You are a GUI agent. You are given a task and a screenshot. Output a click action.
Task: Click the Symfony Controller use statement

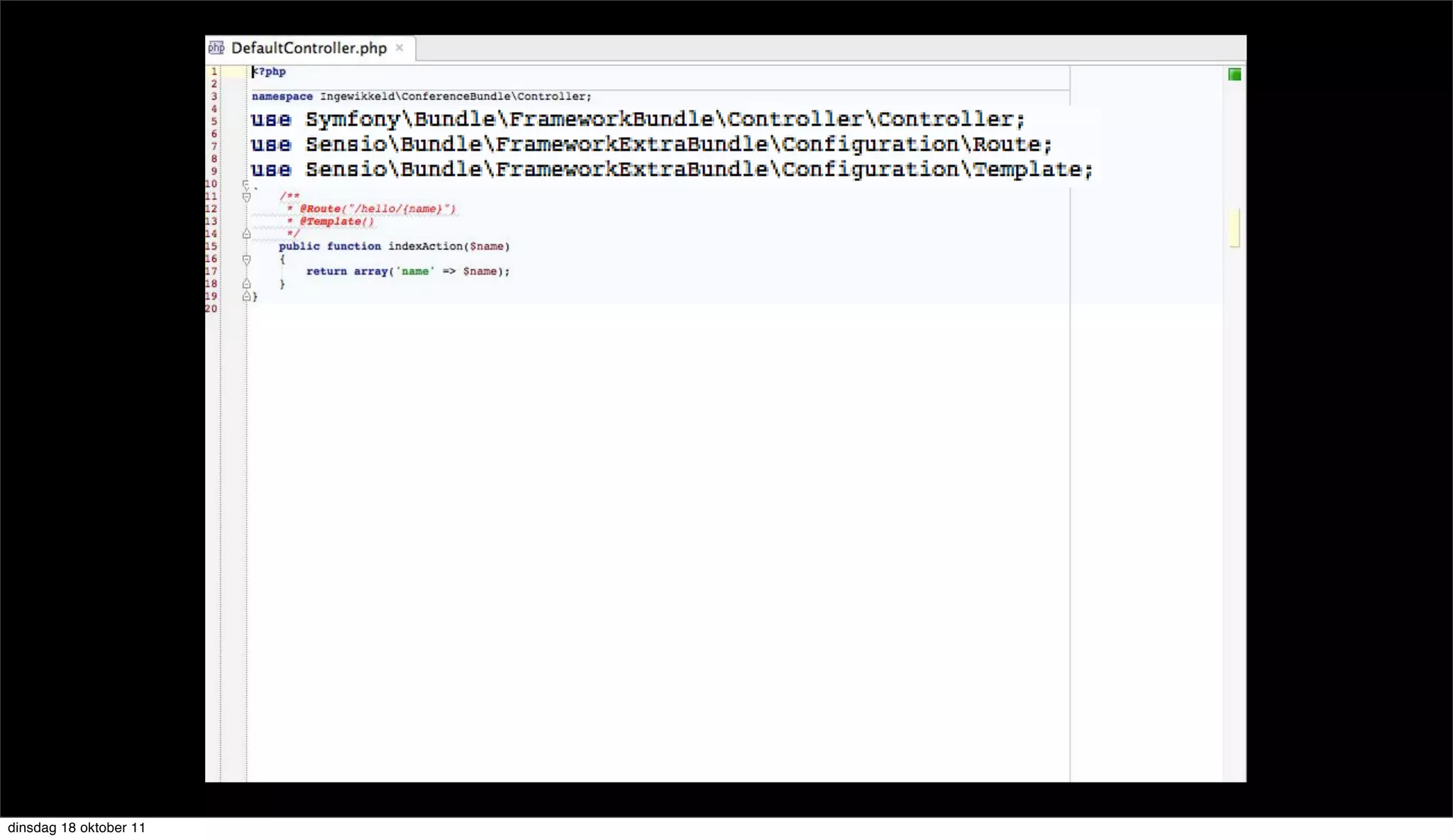pyautogui.click(x=637, y=119)
